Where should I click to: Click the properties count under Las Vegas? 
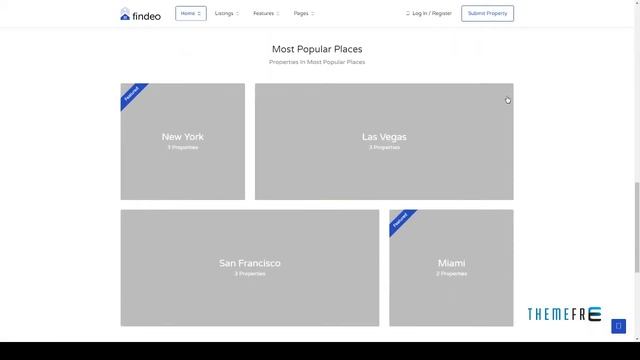pos(384,147)
